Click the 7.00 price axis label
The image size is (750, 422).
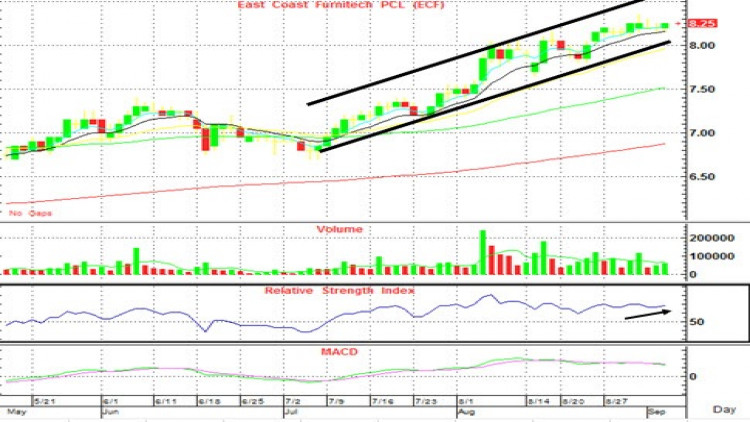coord(702,133)
